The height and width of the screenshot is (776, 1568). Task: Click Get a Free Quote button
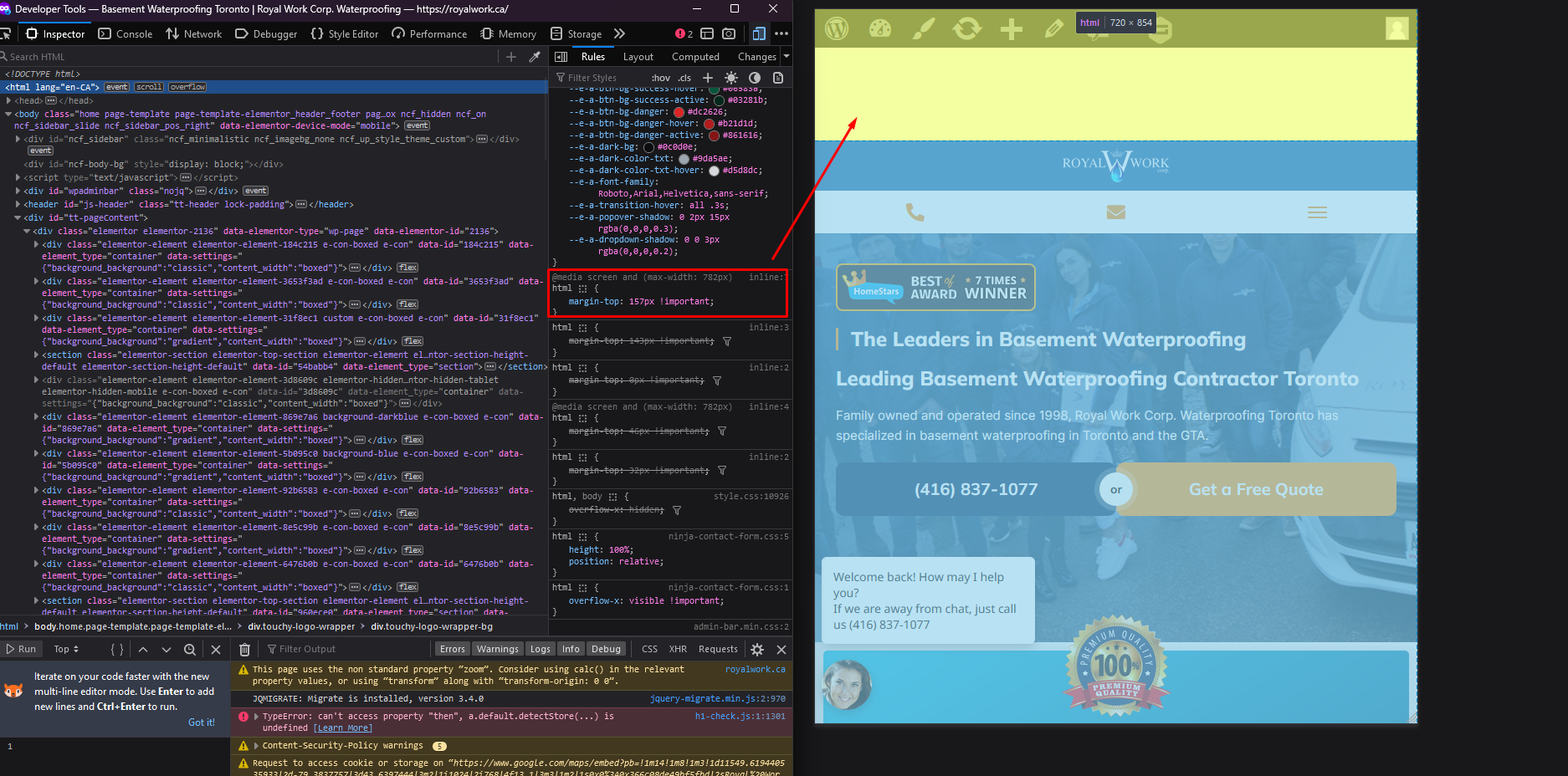click(1256, 489)
